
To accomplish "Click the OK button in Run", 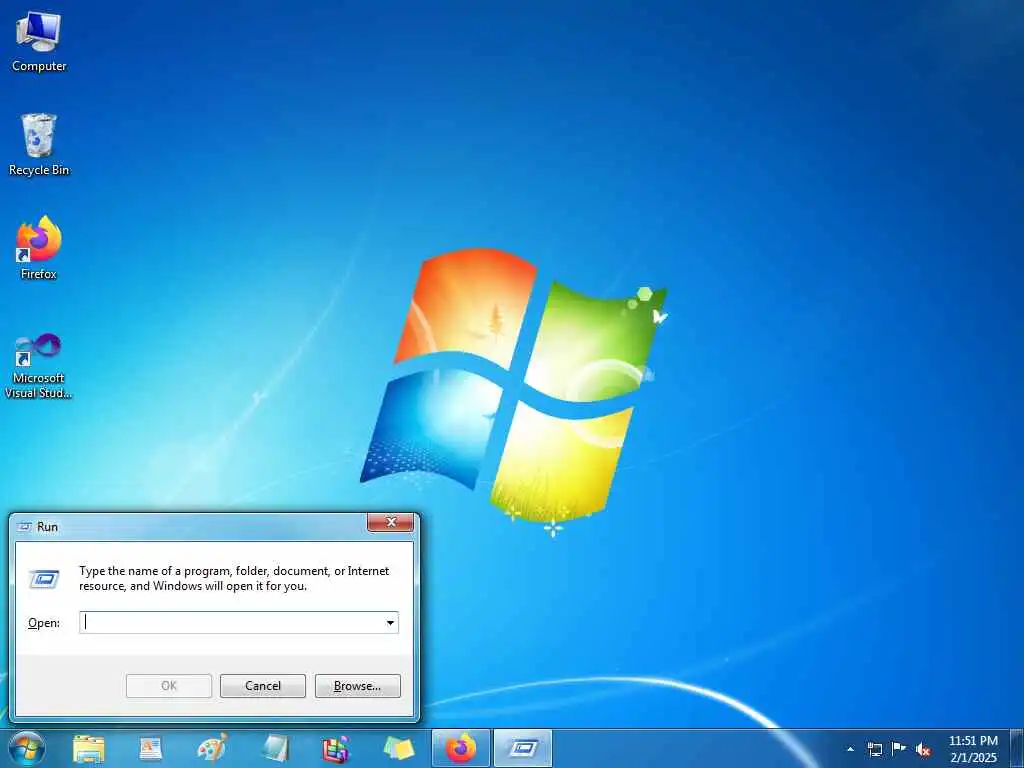I will tap(169, 686).
